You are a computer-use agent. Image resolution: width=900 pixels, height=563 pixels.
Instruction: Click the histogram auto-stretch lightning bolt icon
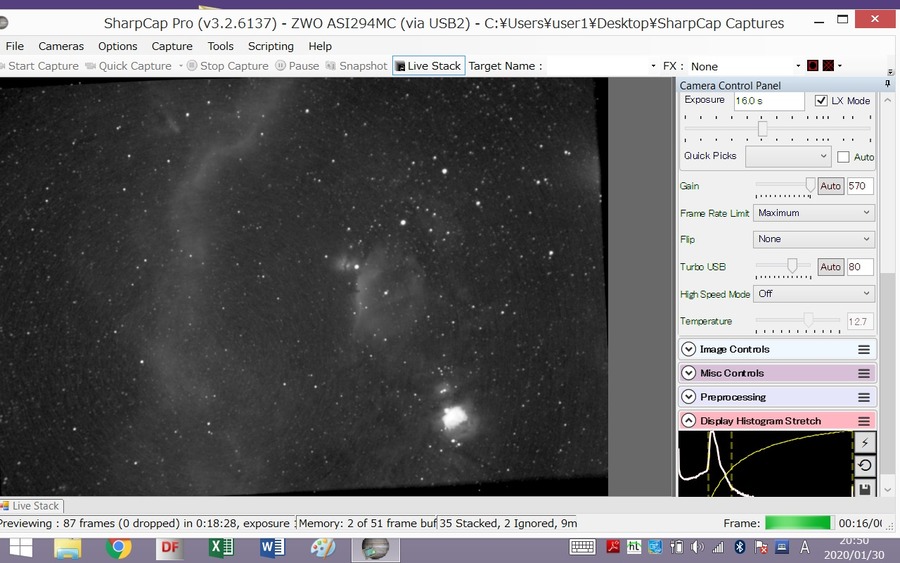[865, 442]
